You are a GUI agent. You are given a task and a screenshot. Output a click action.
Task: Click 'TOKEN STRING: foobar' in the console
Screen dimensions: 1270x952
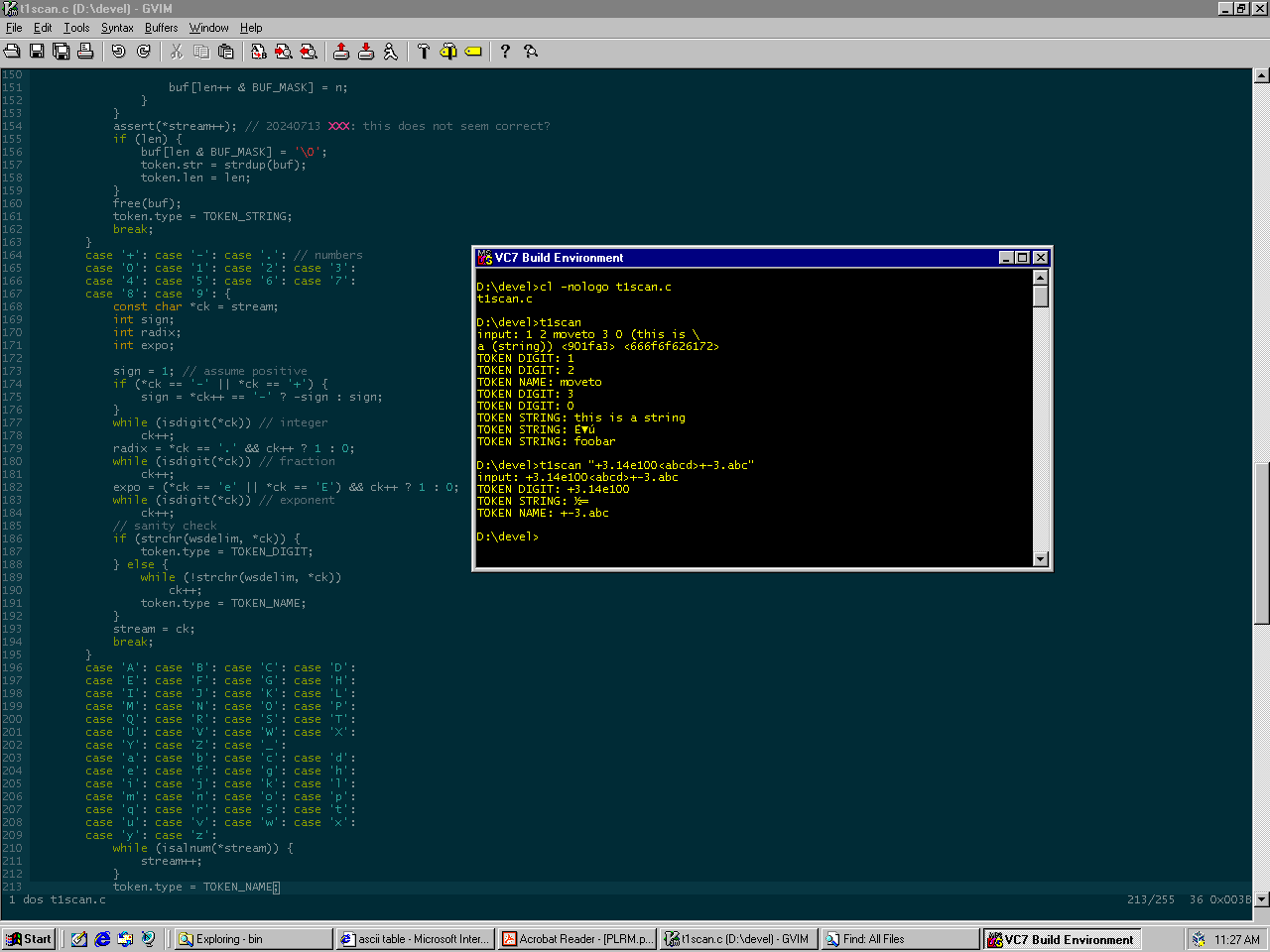[546, 441]
